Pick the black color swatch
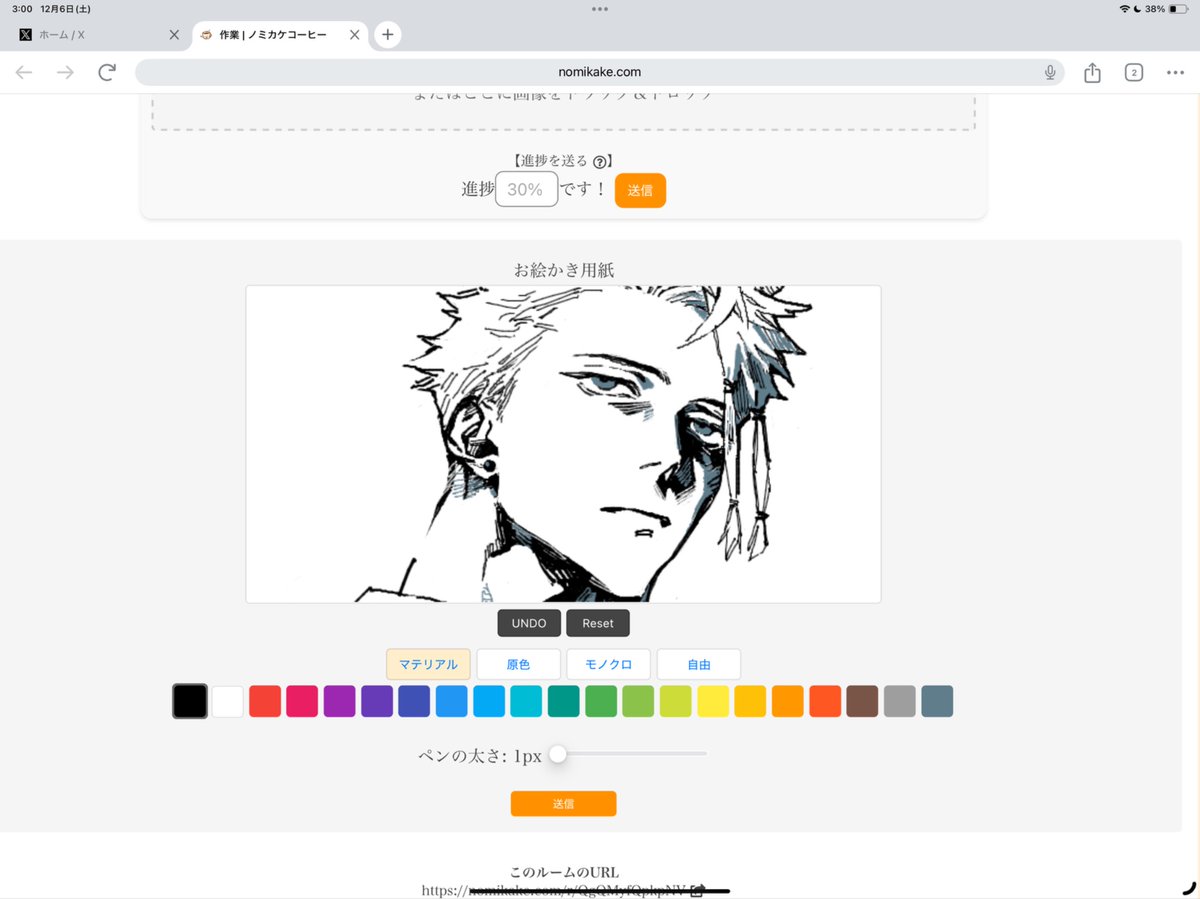The image size is (1200, 899). point(190,701)
